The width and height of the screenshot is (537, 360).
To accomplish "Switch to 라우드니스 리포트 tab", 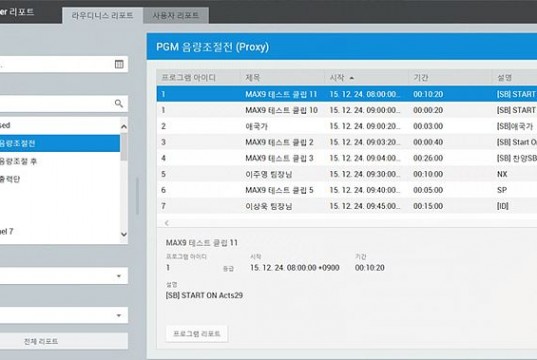I will (x=102, y=15).
